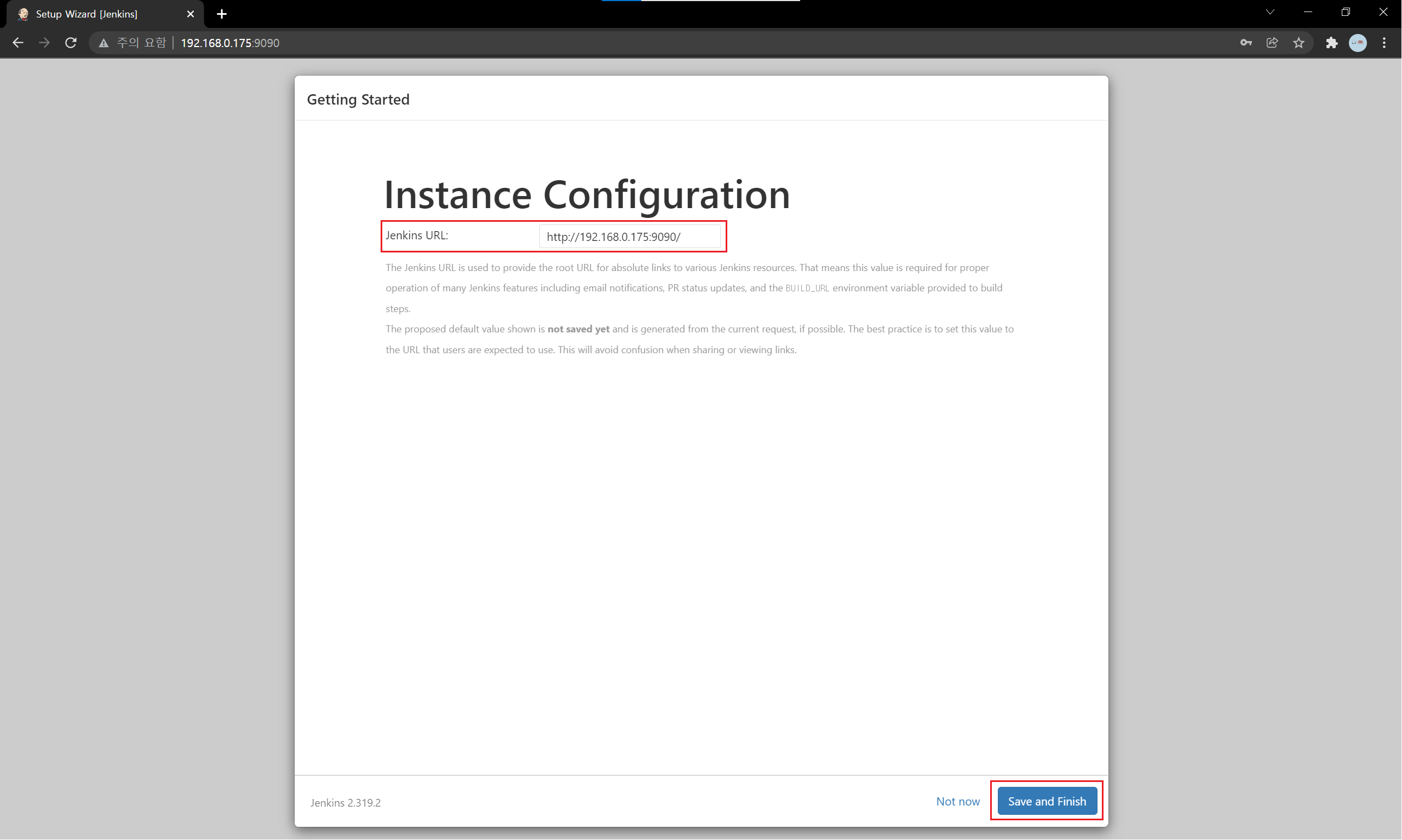Click the browser forward arrow
The image size is (1402, 840).
point(44,43)
